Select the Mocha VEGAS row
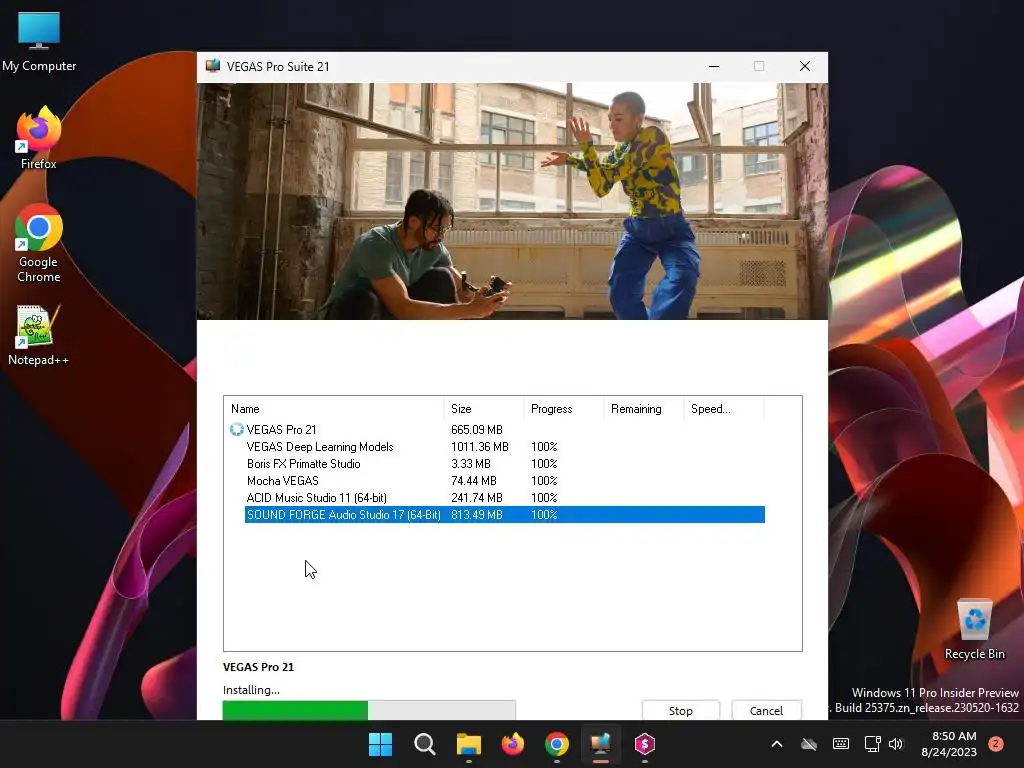 (x=504, y=481)
